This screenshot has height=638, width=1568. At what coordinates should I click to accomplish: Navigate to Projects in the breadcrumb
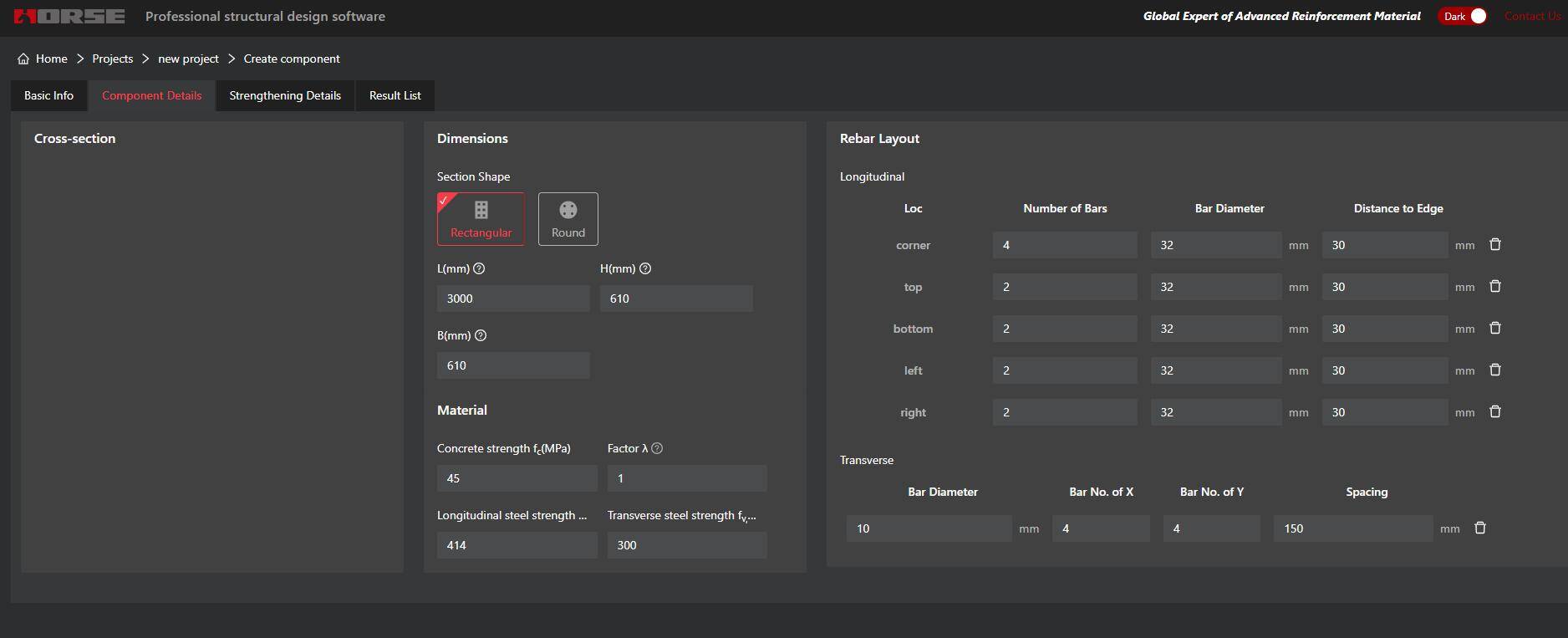(112, 59)
